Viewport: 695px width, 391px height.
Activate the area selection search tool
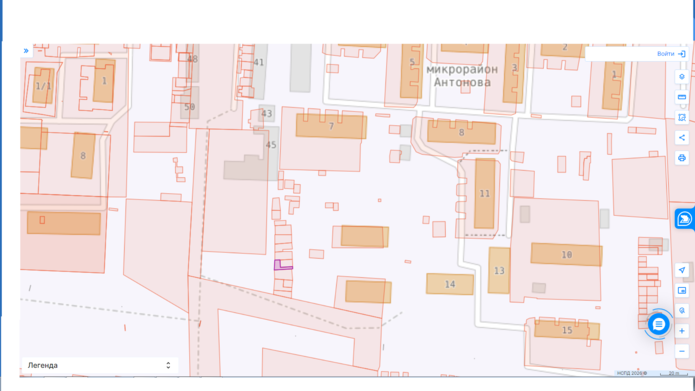682,117
